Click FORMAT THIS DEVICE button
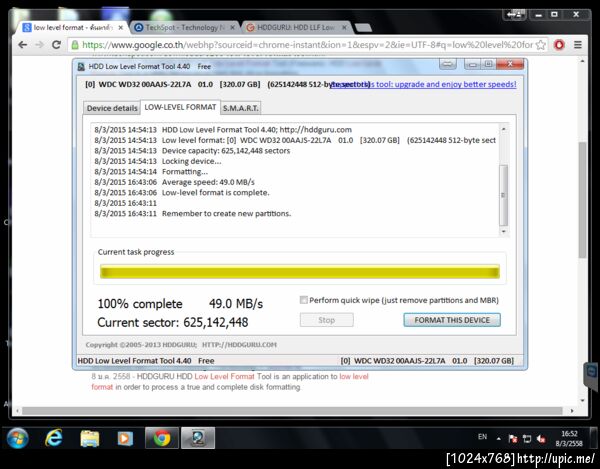Screen dimensions: 600x469 (452, 320)
